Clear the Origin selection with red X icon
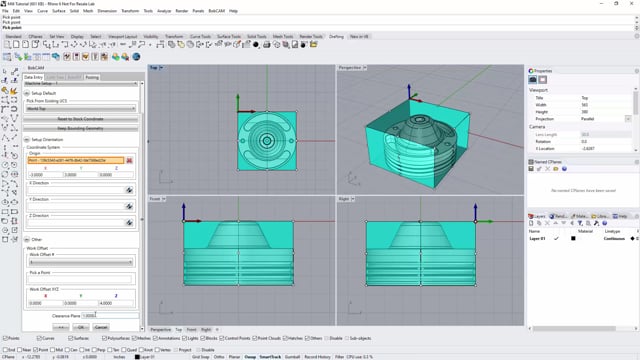 click(129, 160)
